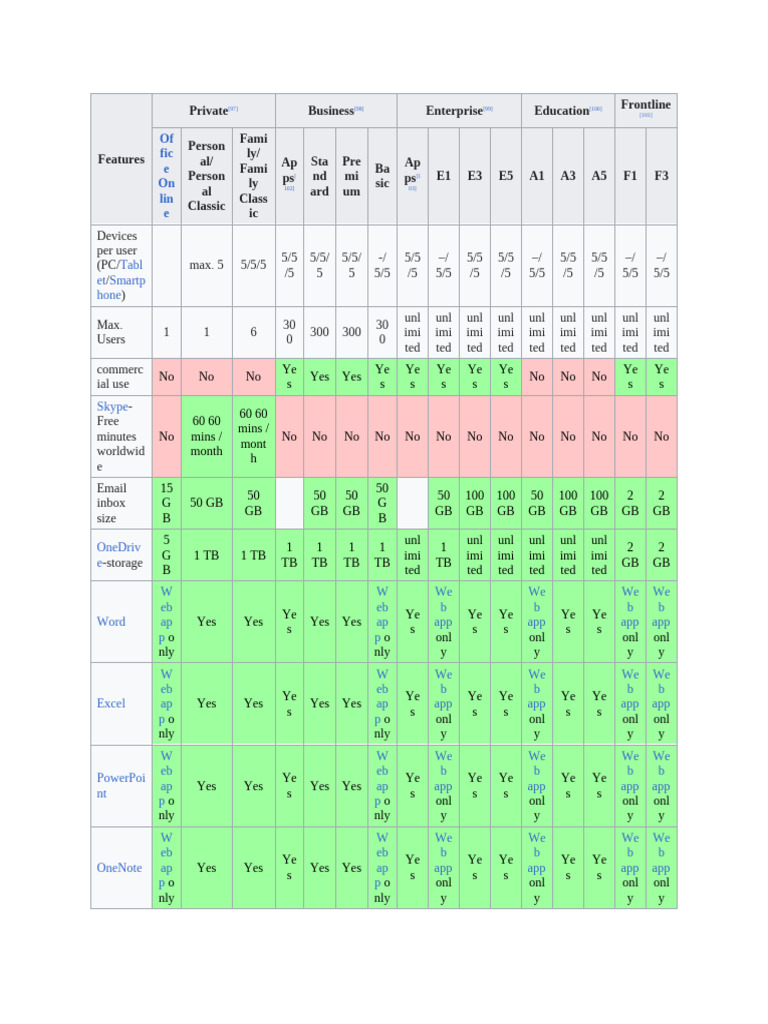This screenshot has width=768, height=1024.
Task: Click OneDrive '2 GB' under F1 column
Action: pyautogui.click(x=630, y=554)
